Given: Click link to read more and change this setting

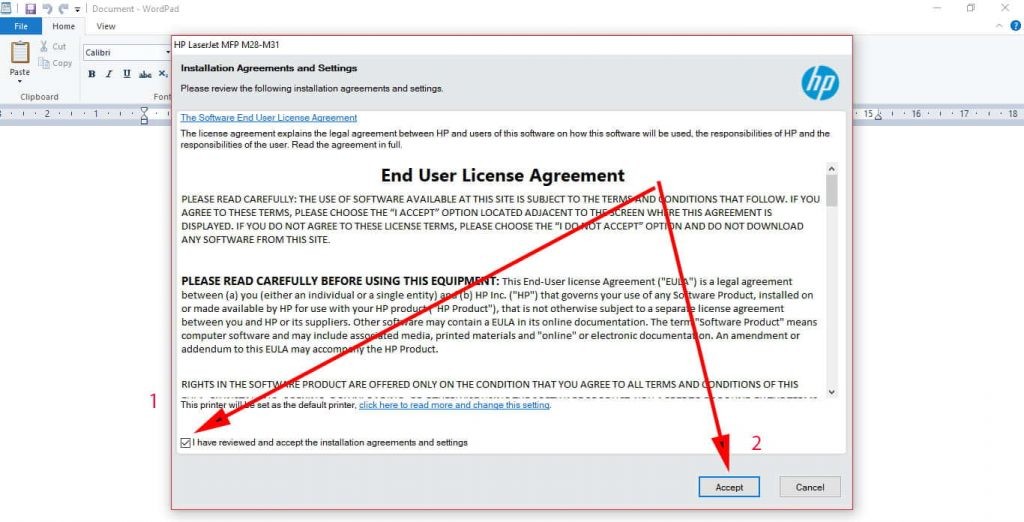Looking at the screenshot, I should (x=455, y=405).
